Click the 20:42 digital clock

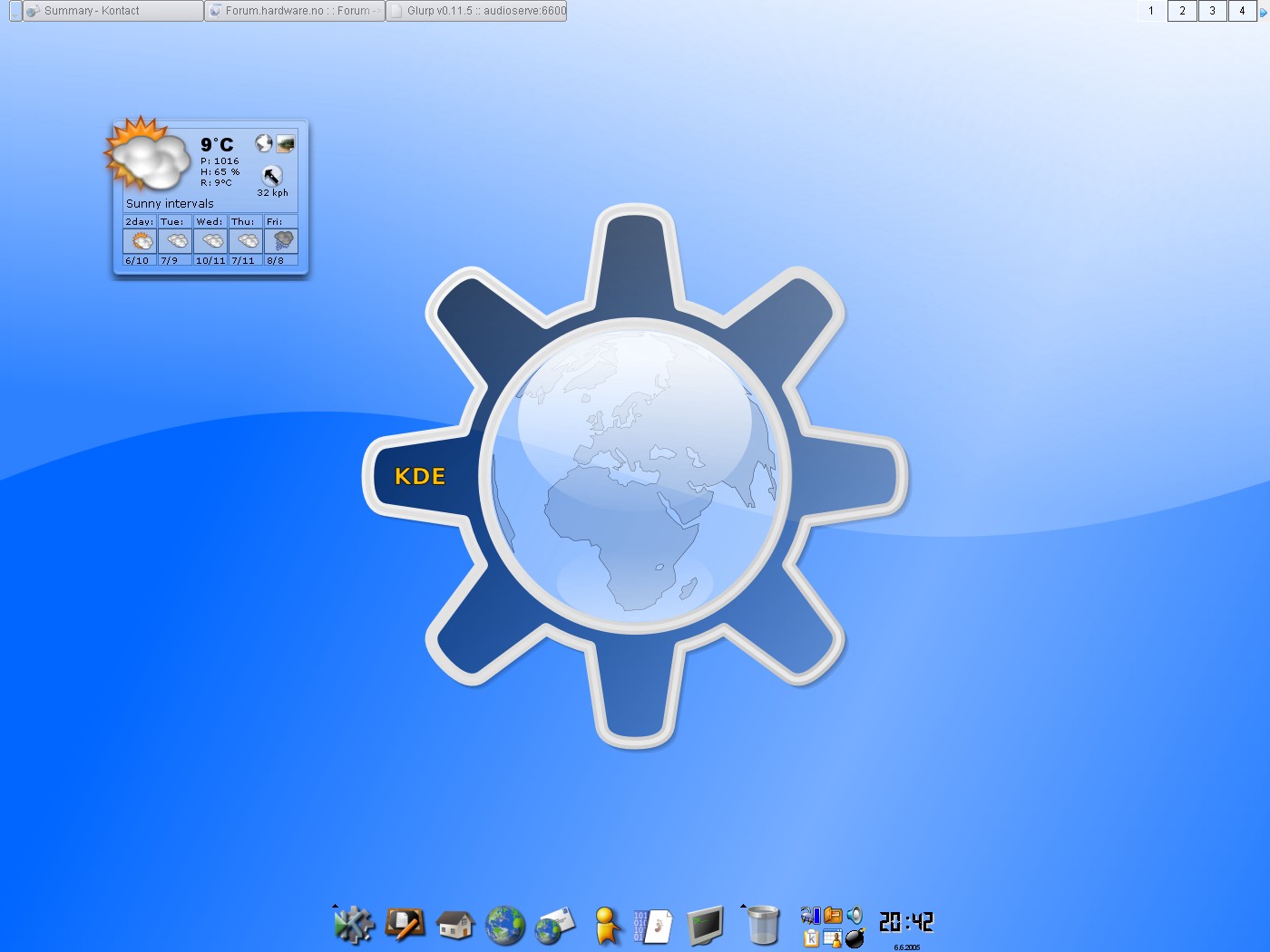(906, 922)
